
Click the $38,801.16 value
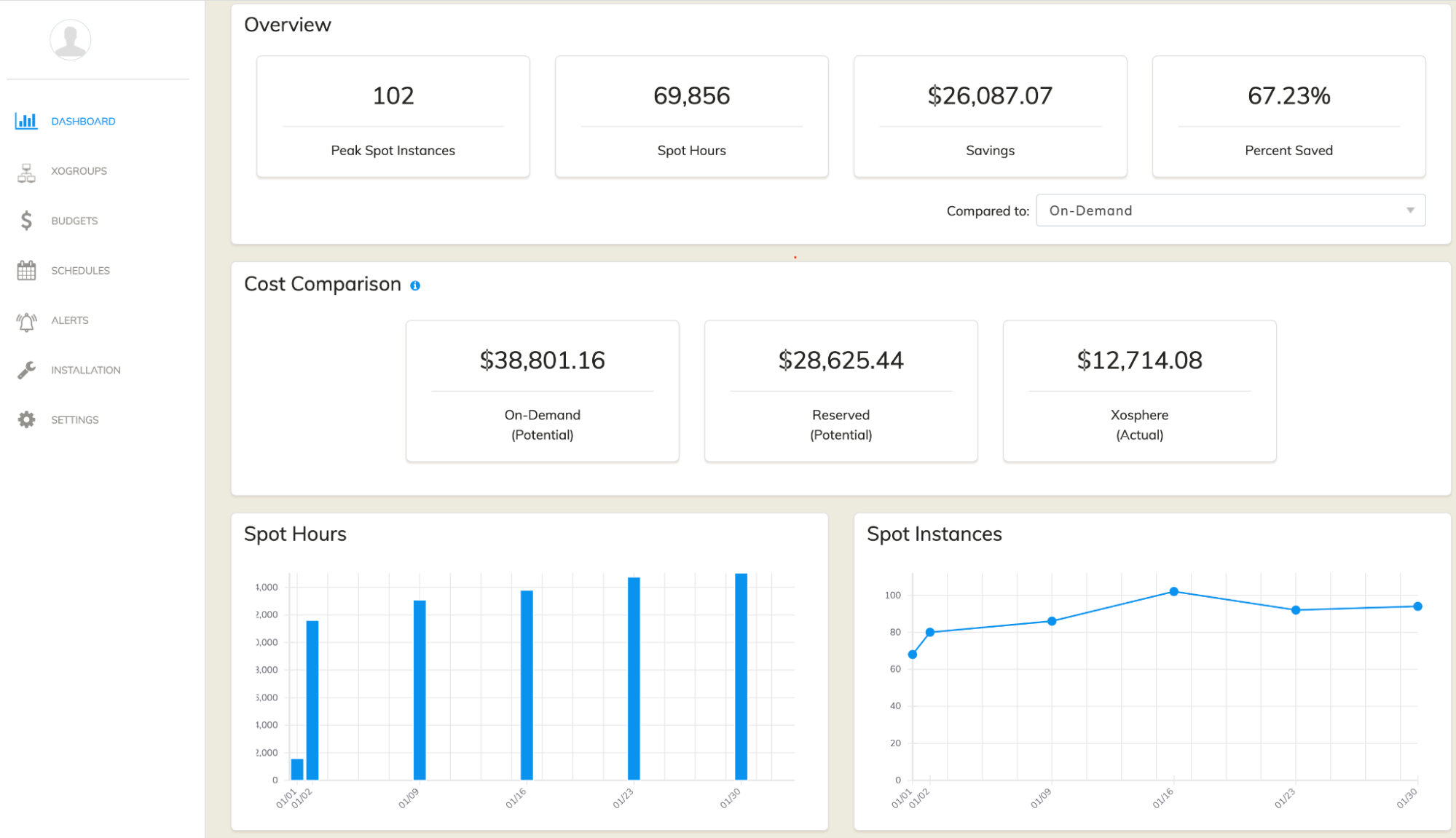[543, 360]
